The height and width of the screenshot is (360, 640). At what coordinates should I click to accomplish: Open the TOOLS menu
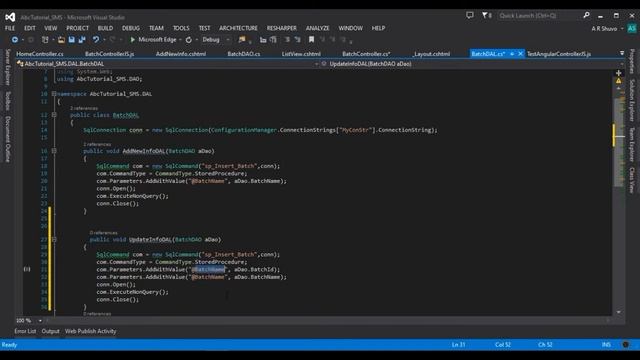pyautogui.click(x=181, y=28)
